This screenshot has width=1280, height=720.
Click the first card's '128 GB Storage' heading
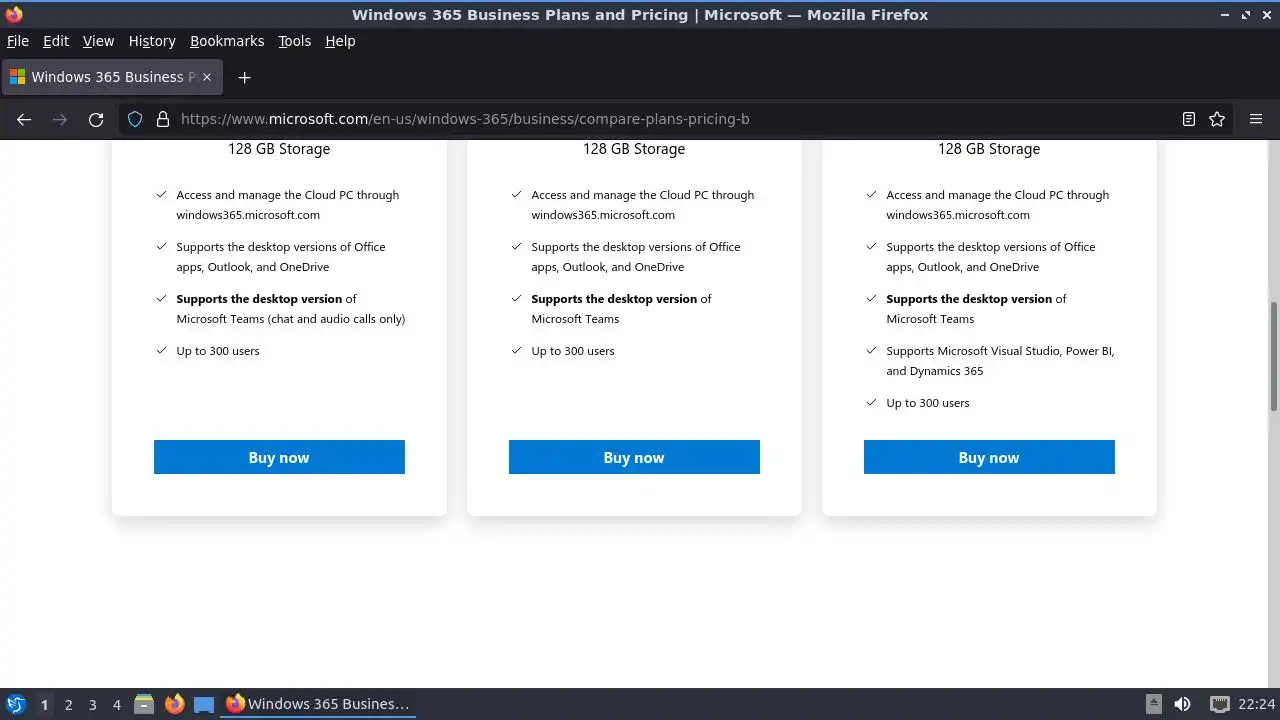pos(279,149)
